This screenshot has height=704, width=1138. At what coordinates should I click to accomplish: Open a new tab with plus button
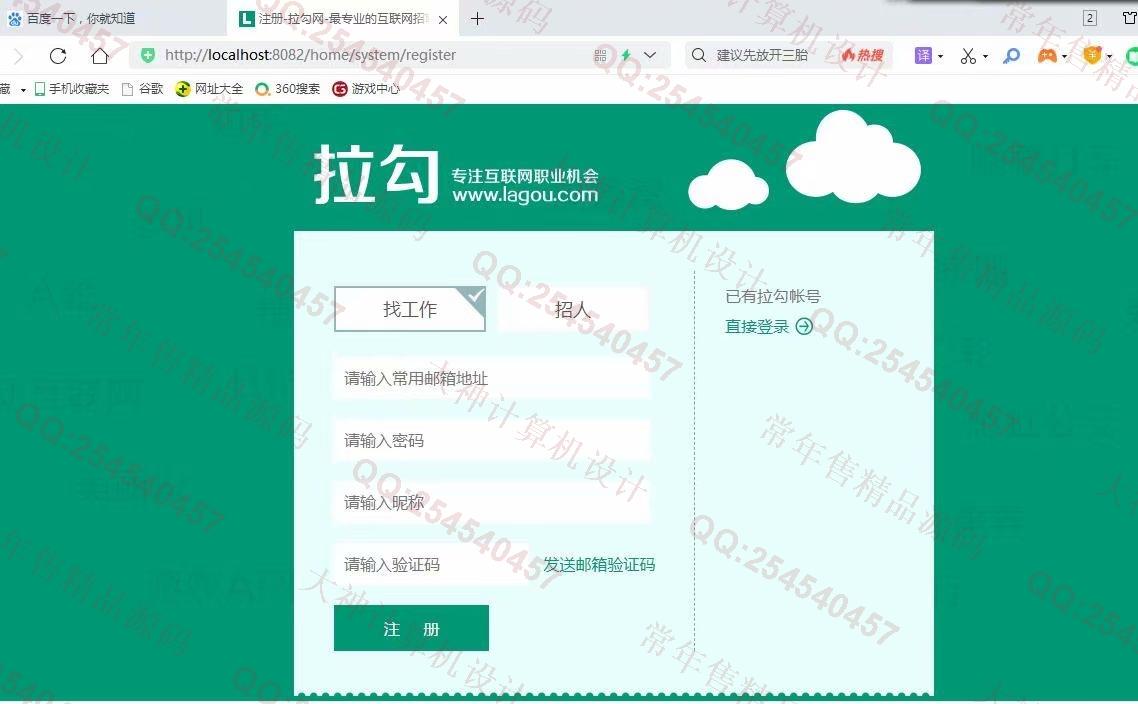[x=477, y=19]
